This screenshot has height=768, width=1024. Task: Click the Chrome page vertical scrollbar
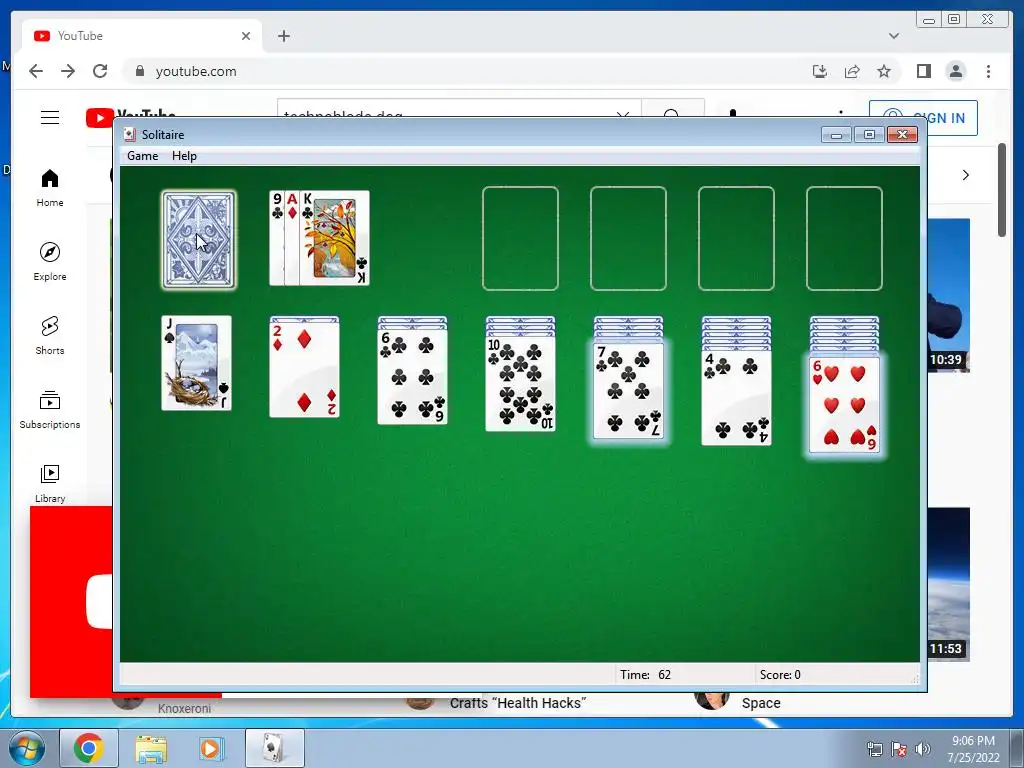tap(1002, 191)
